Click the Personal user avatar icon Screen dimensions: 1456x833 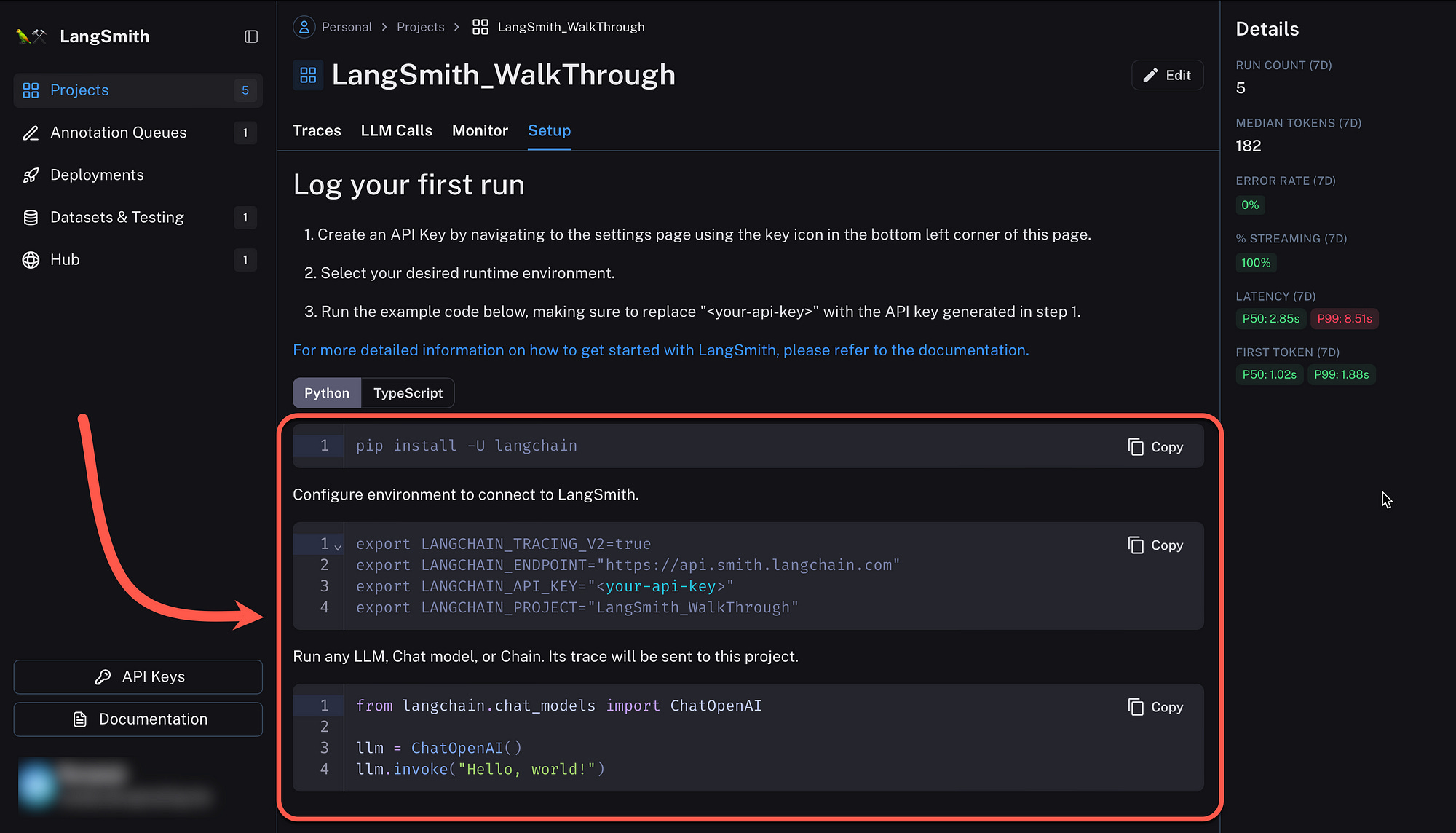click(304, 27)
